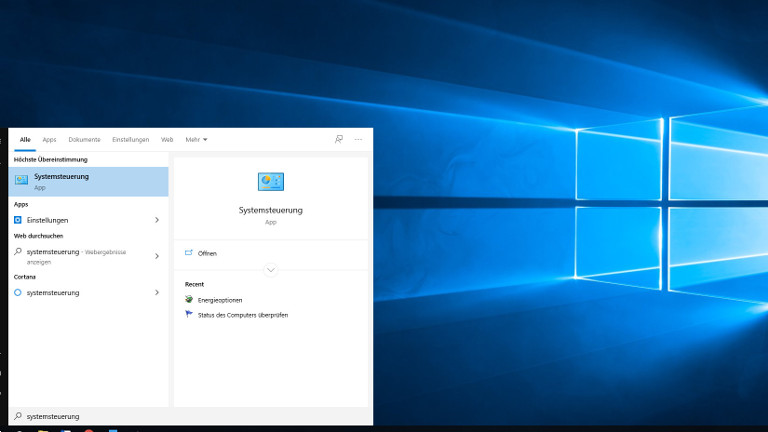Expand the Cortana systemsteuerung chevron
The height and width of the screenshot is (432, 768).
pos(157,293)
